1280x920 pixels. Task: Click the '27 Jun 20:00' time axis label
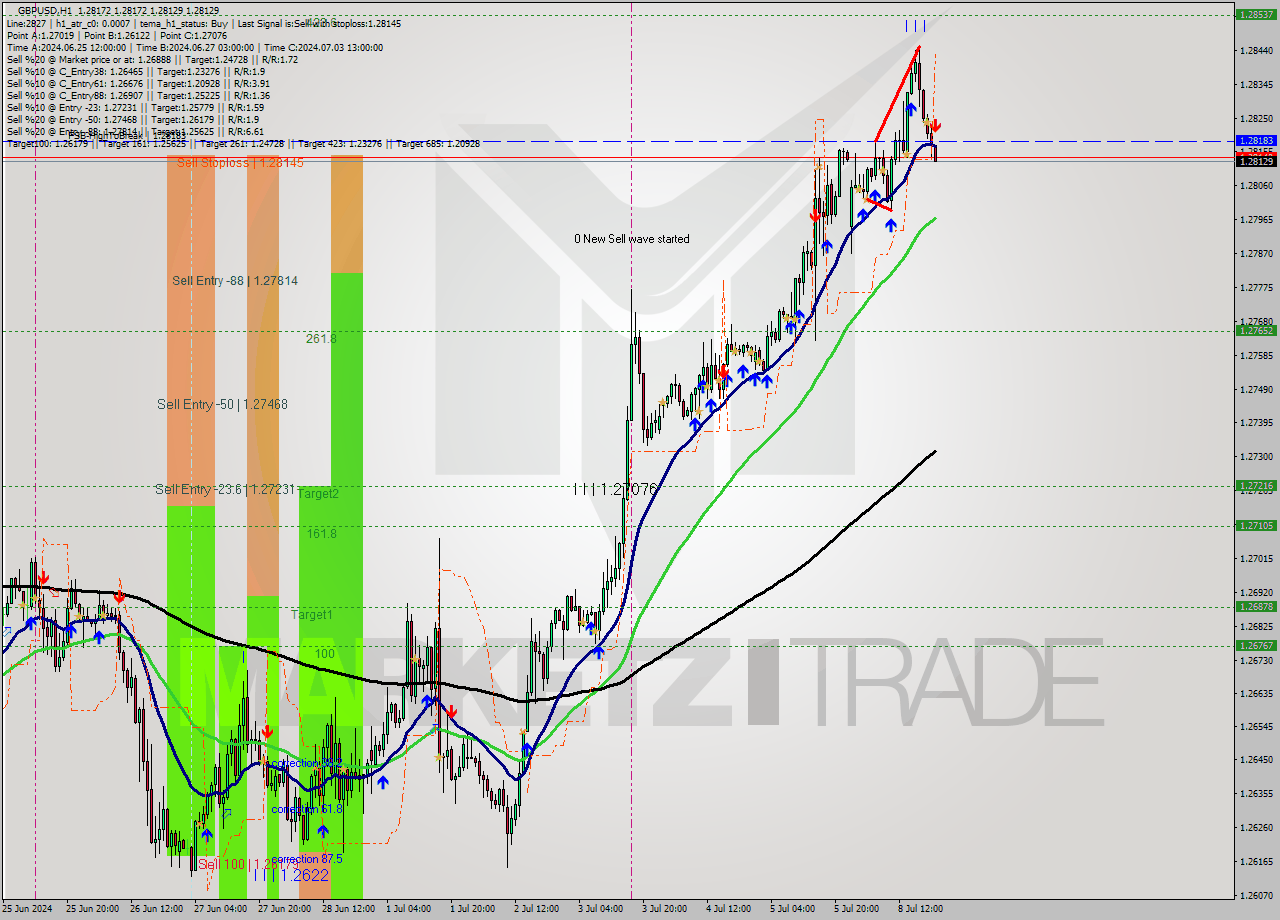[285, 909]
